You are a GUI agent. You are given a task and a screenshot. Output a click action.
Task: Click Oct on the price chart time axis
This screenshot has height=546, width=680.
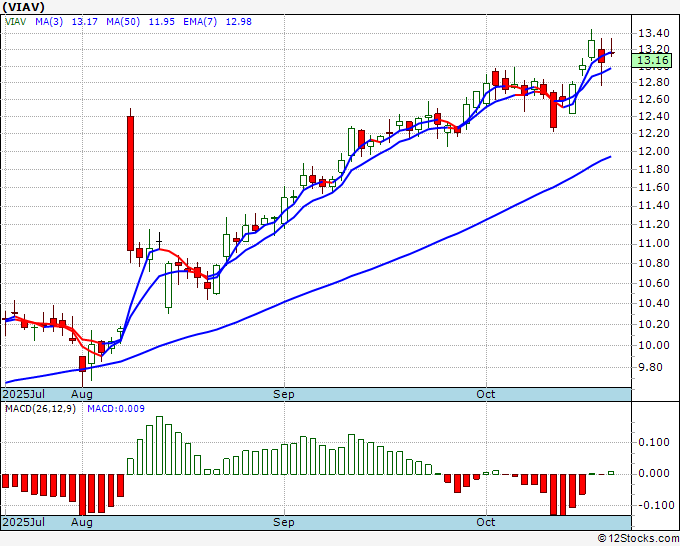pyautogui.click(x=485, y=394)
